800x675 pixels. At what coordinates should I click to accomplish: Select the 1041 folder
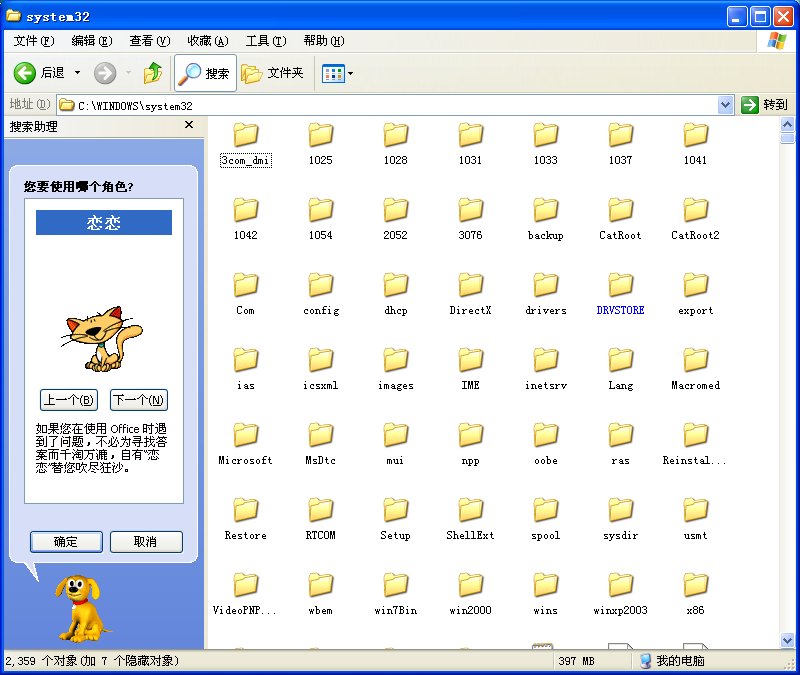tap(695, 145)
